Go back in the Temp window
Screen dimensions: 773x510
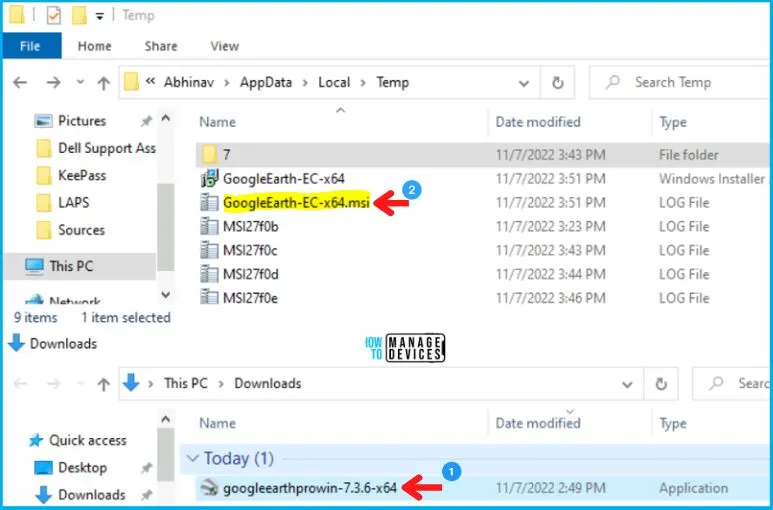click(20, 82)
